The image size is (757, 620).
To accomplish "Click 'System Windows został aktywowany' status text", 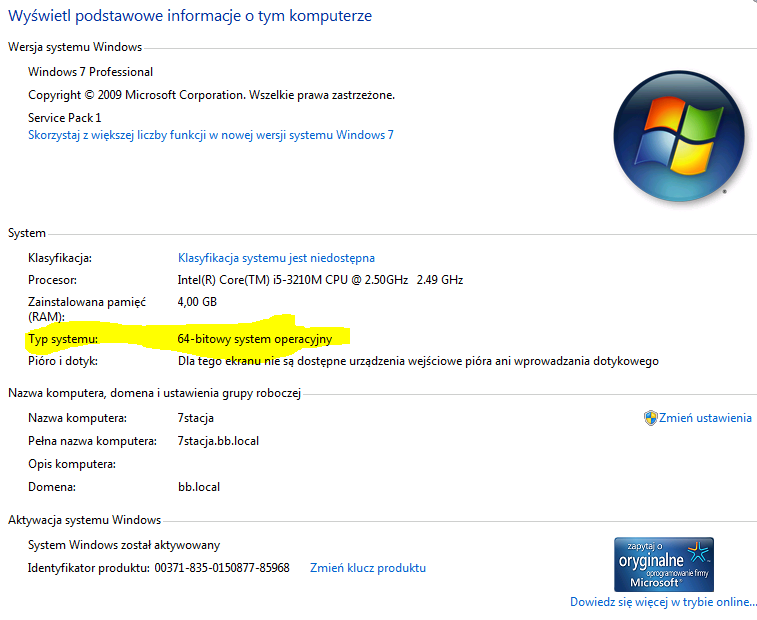I will [x=124, y=545].
